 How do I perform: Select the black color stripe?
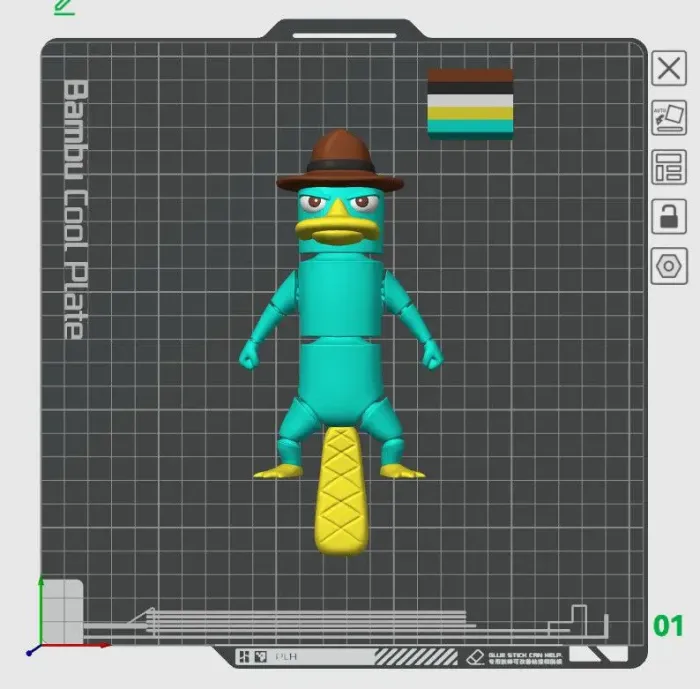[471, 88]
